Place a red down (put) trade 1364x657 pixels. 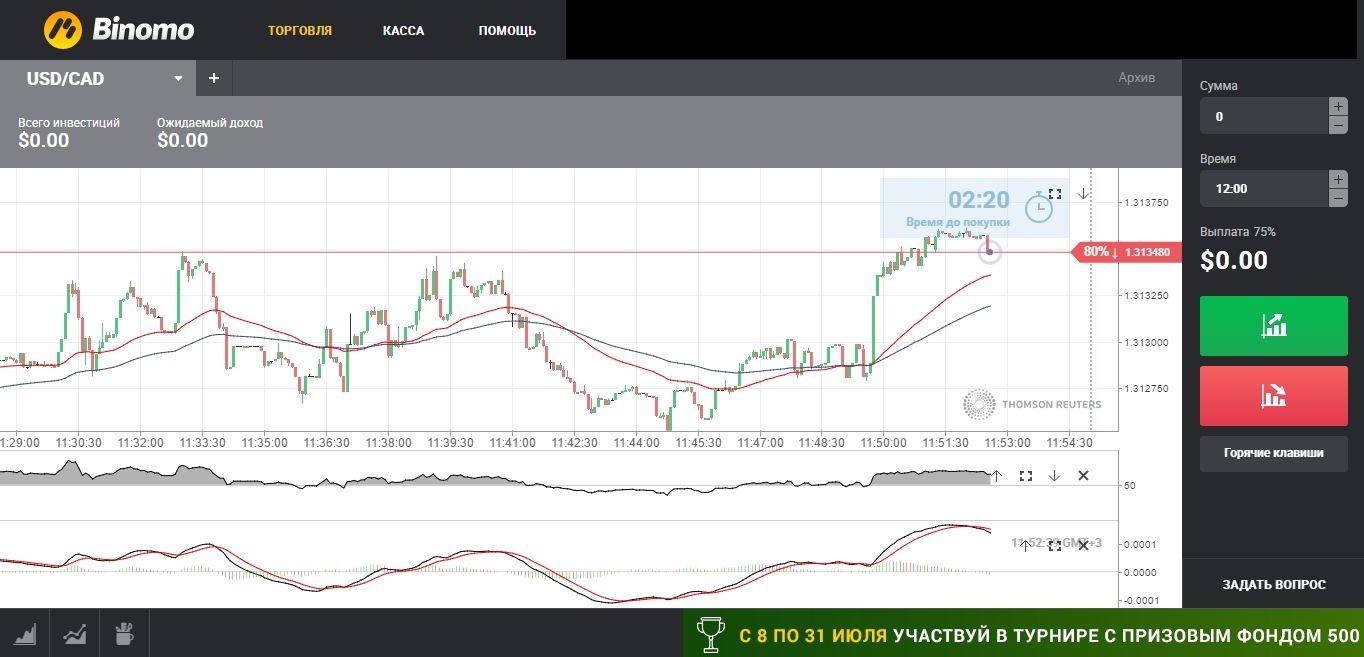1274,396
